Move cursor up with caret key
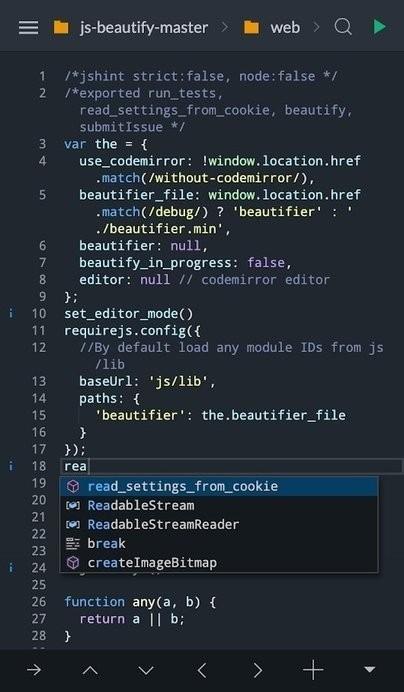Screen dimensions: 404x692 click(x=90, y=670)
